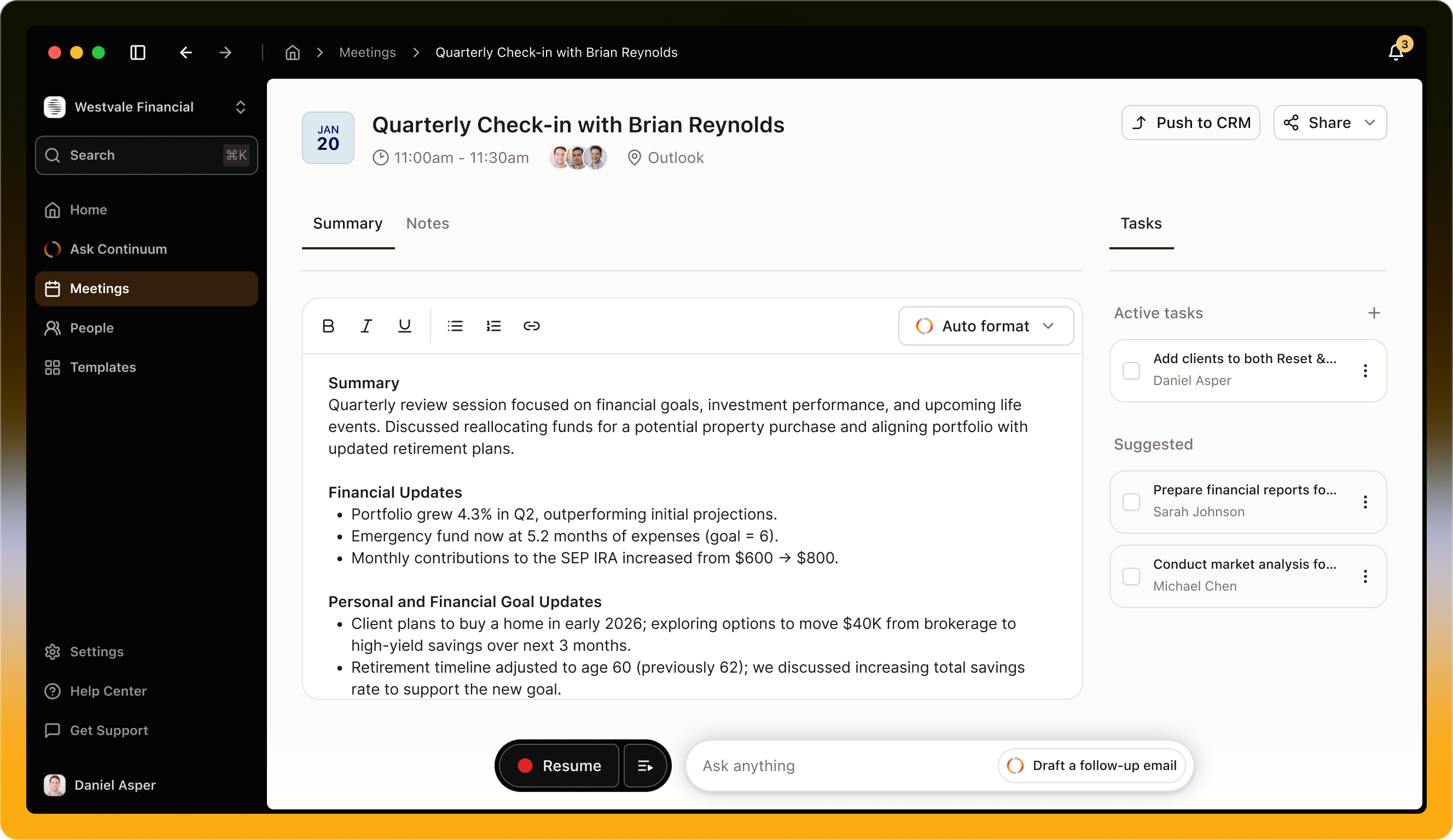Expand the Westvale Financial workspace switcher

(241, 107)
